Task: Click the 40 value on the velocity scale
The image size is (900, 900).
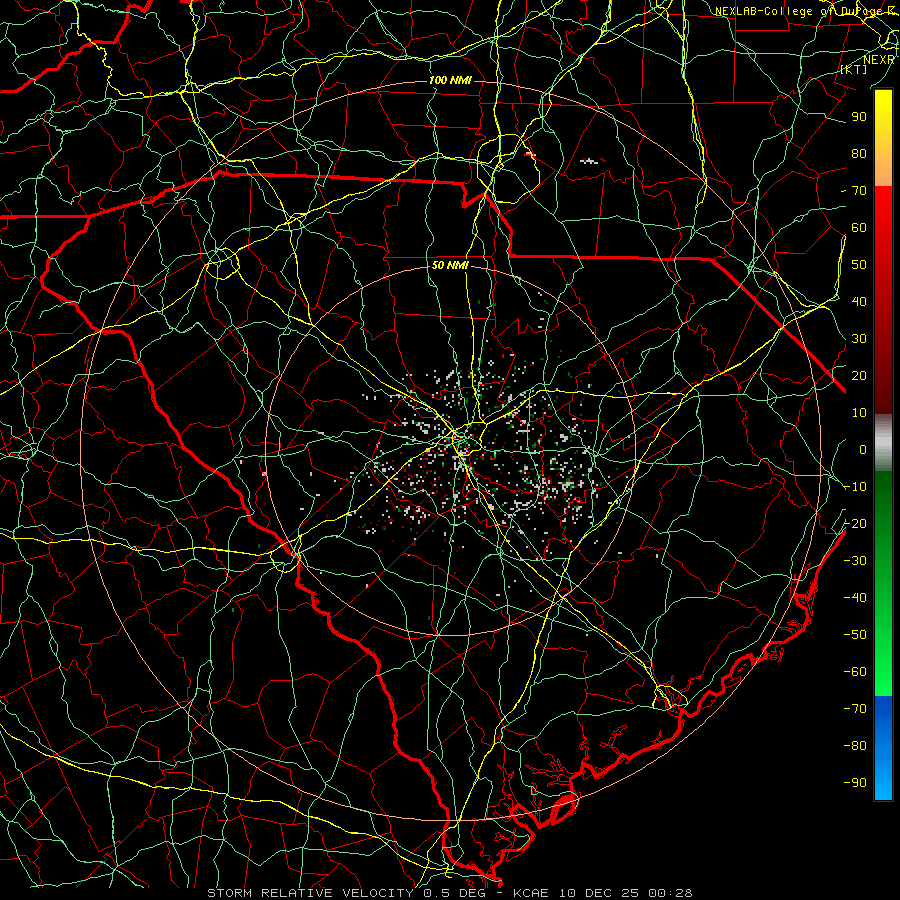Action: 859,302
